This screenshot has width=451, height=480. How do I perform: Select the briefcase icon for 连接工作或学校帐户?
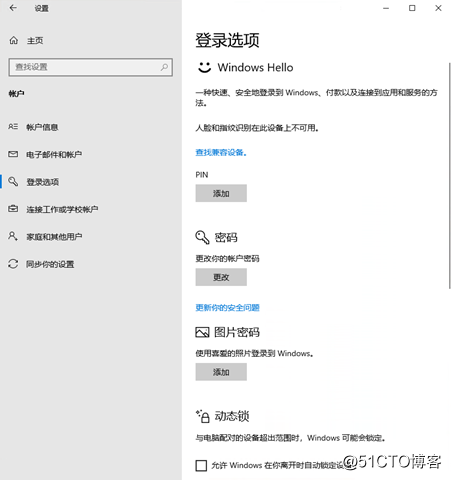[13, 209]
